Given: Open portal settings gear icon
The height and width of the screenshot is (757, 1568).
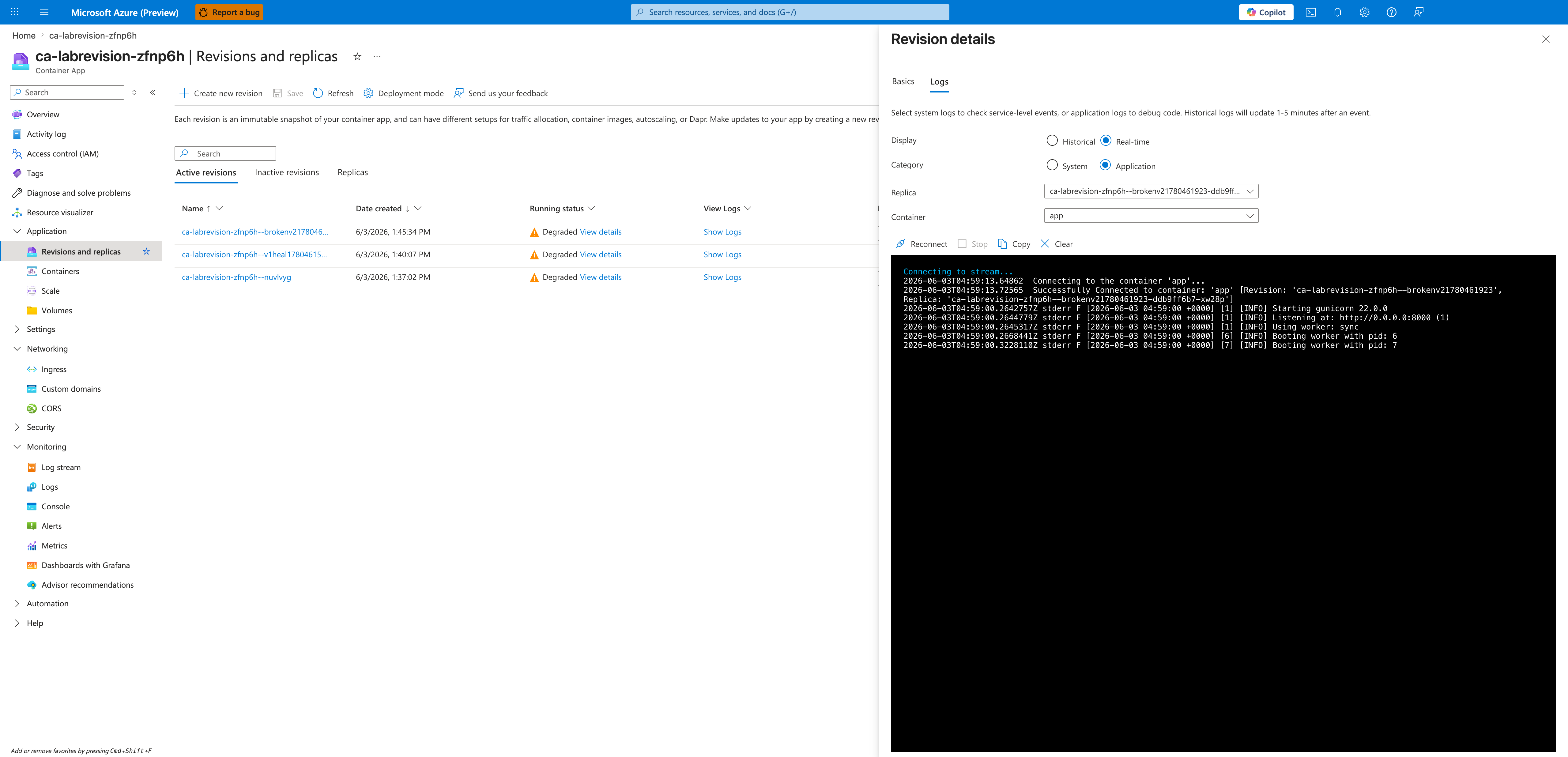Looking at the screenshot, I should coord(1364,12).
